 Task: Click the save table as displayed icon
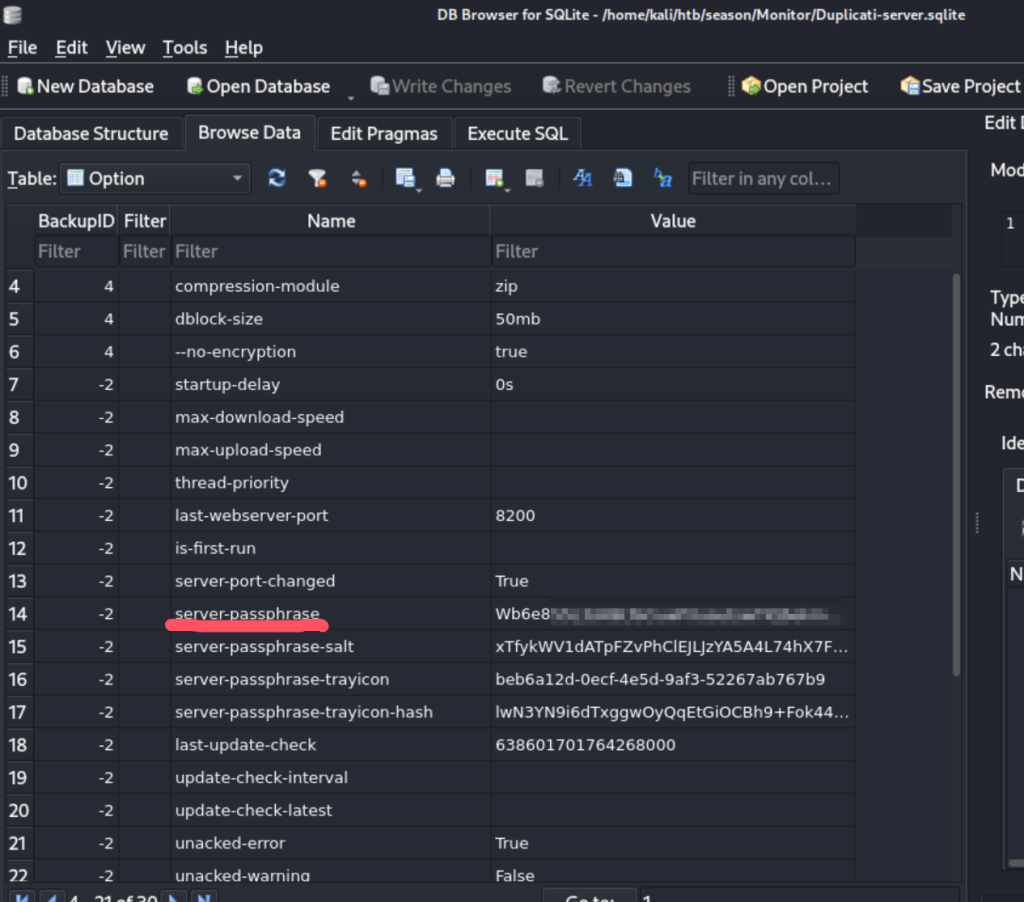406,178
